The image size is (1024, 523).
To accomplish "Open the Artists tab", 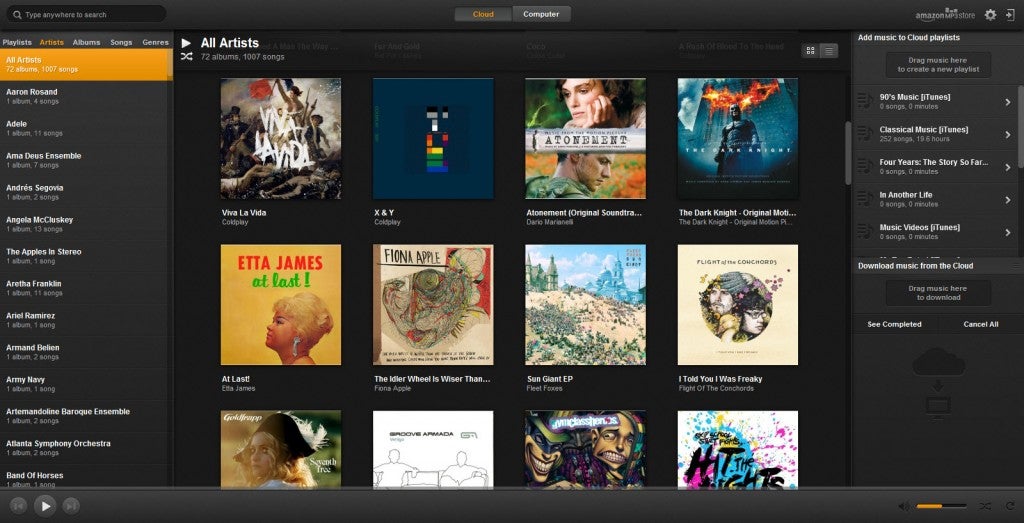I will pyautogui.click(x=52, y=42).
